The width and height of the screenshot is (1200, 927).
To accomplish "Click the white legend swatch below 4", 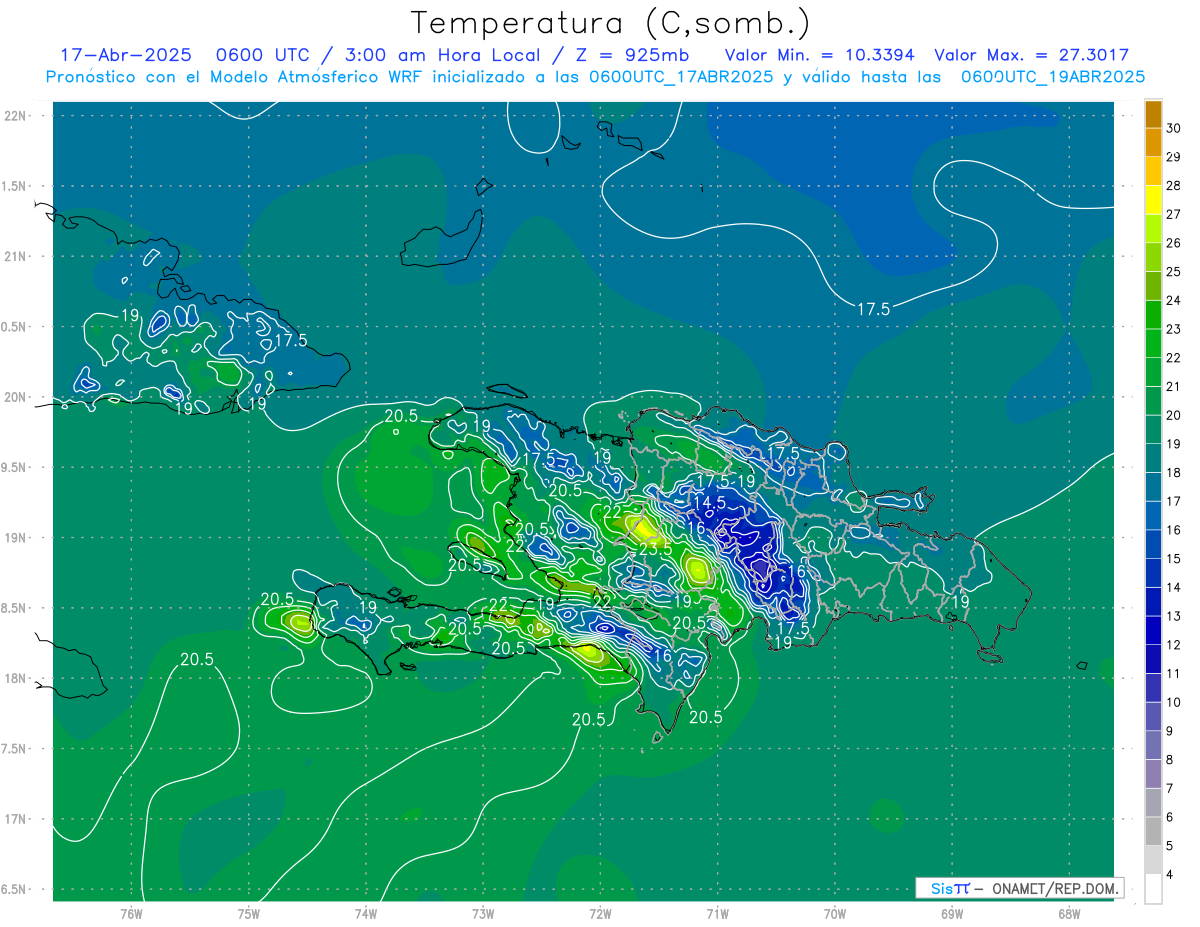I will tap(1153, 889).
